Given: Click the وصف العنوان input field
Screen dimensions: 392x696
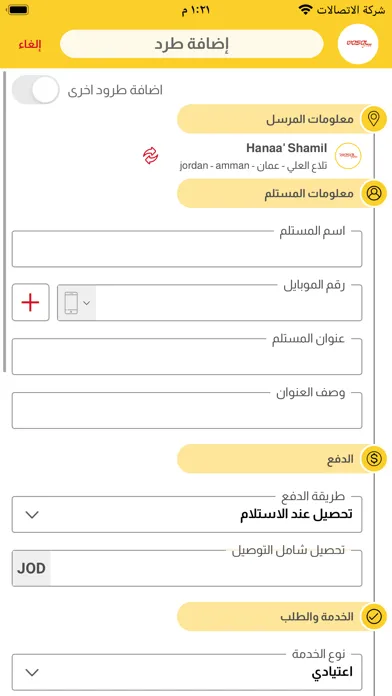Looking at the screenshot, I should click(187, 411).
